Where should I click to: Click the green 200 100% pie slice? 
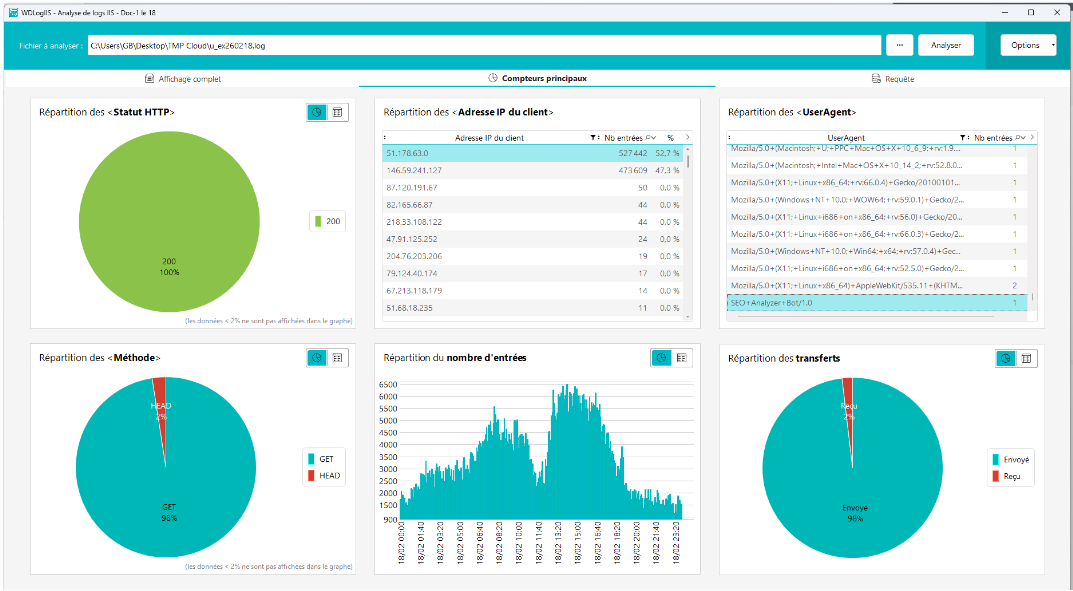pos(169,222)
